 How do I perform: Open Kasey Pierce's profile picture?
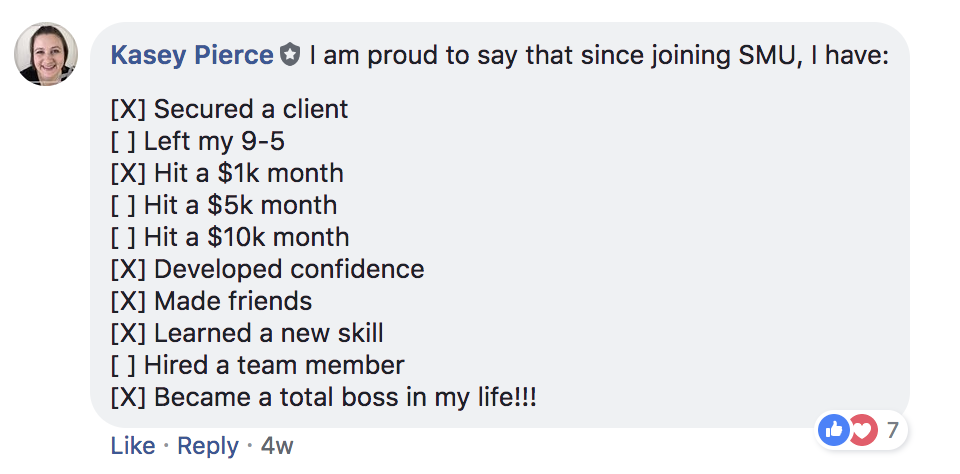[x=46, y=54]
